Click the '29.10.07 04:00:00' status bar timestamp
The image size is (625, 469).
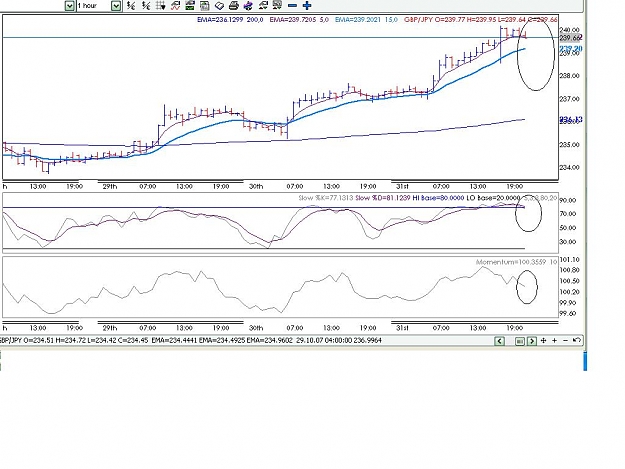click(324, 341)
